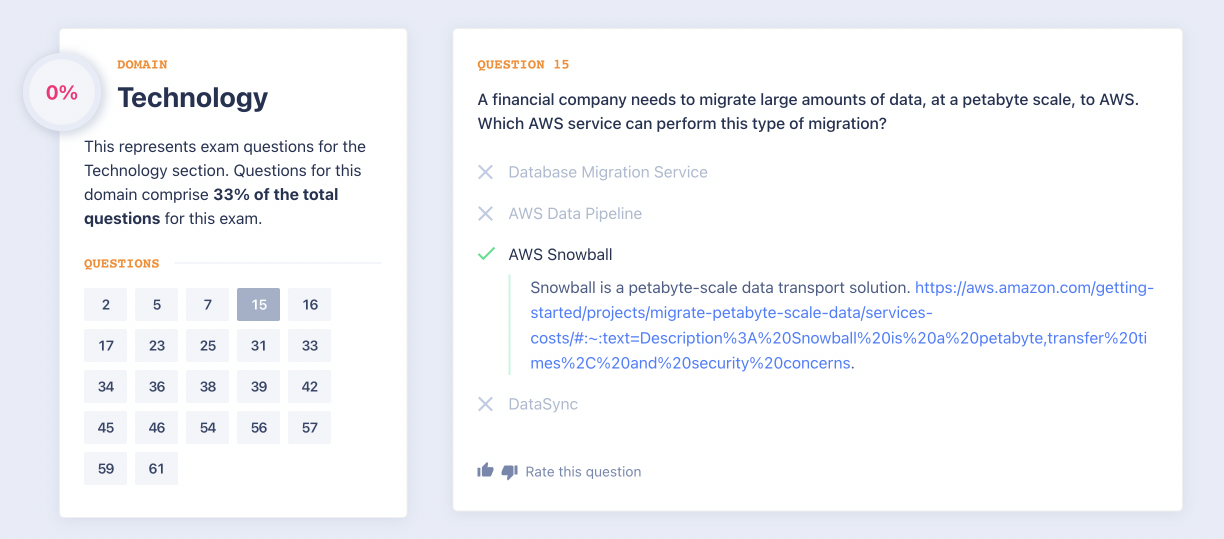Click the X icon beside AWS Data Pipeline

(486, 213)
